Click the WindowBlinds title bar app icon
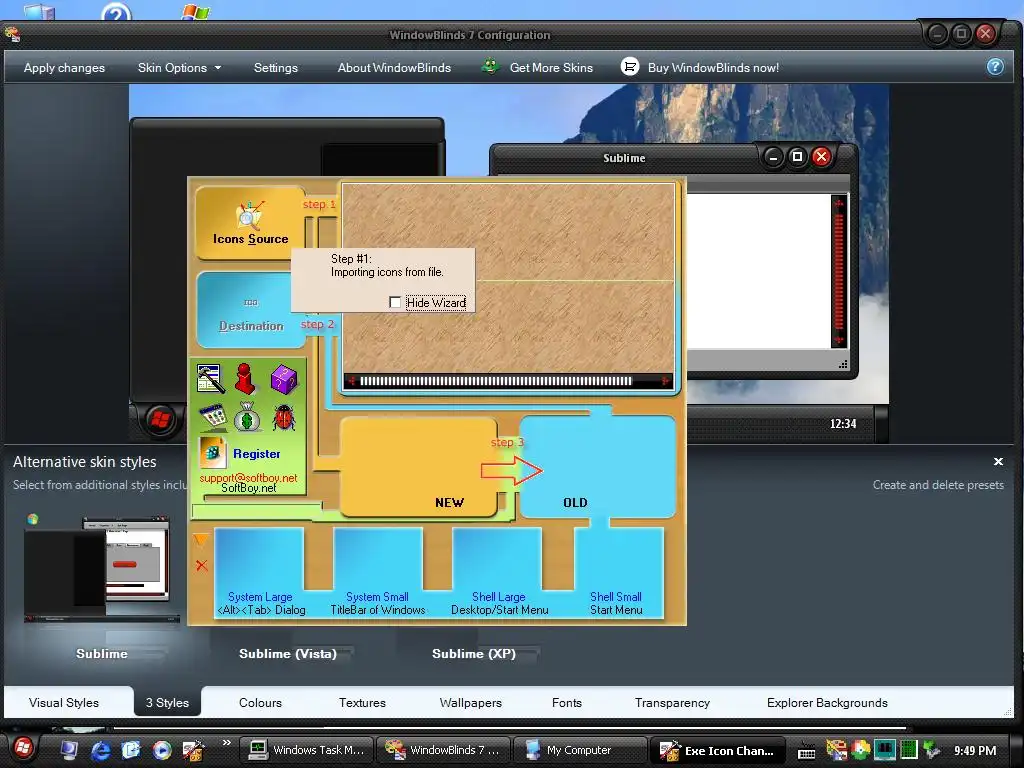 pos(12,35)
